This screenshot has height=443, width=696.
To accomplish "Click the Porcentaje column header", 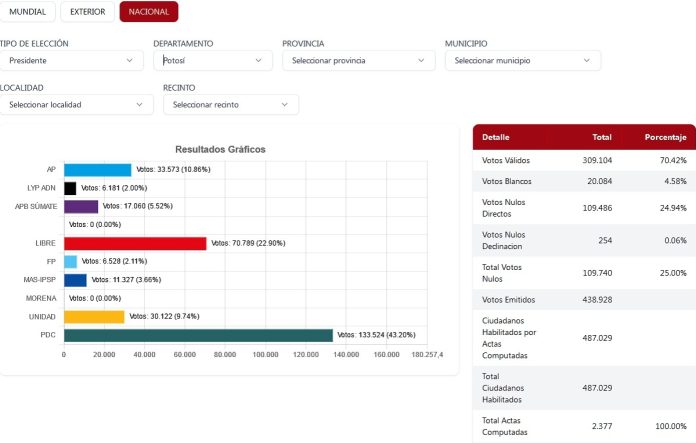I will [x=664, y=137].
